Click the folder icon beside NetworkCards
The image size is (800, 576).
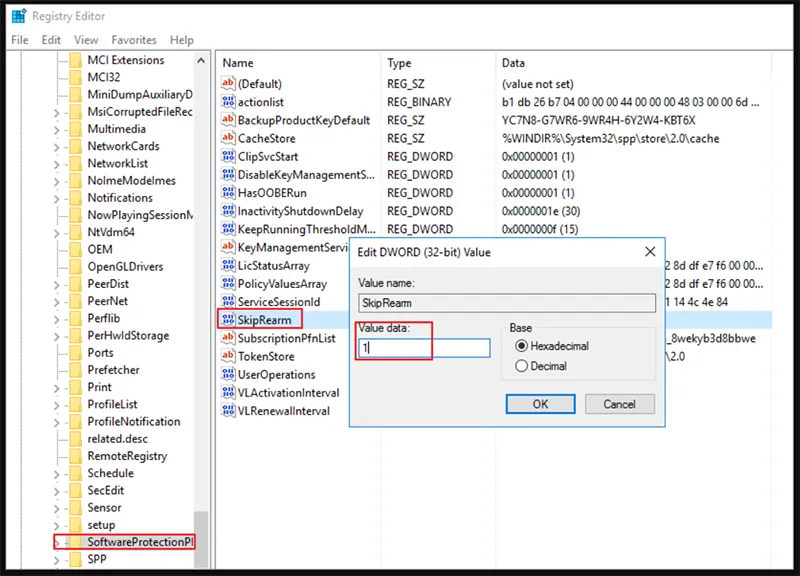coord(75,146)
